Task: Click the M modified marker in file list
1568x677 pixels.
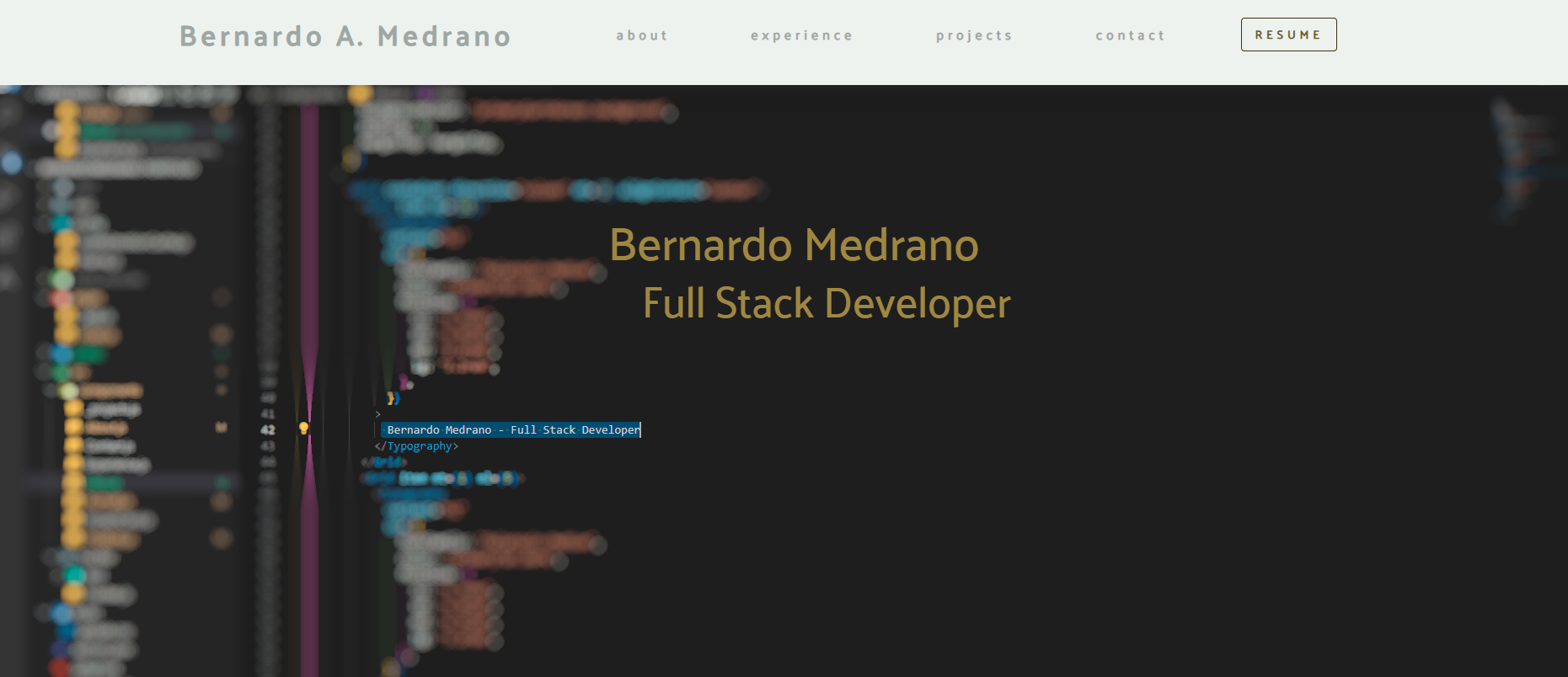Action: (x=222, y=428)
